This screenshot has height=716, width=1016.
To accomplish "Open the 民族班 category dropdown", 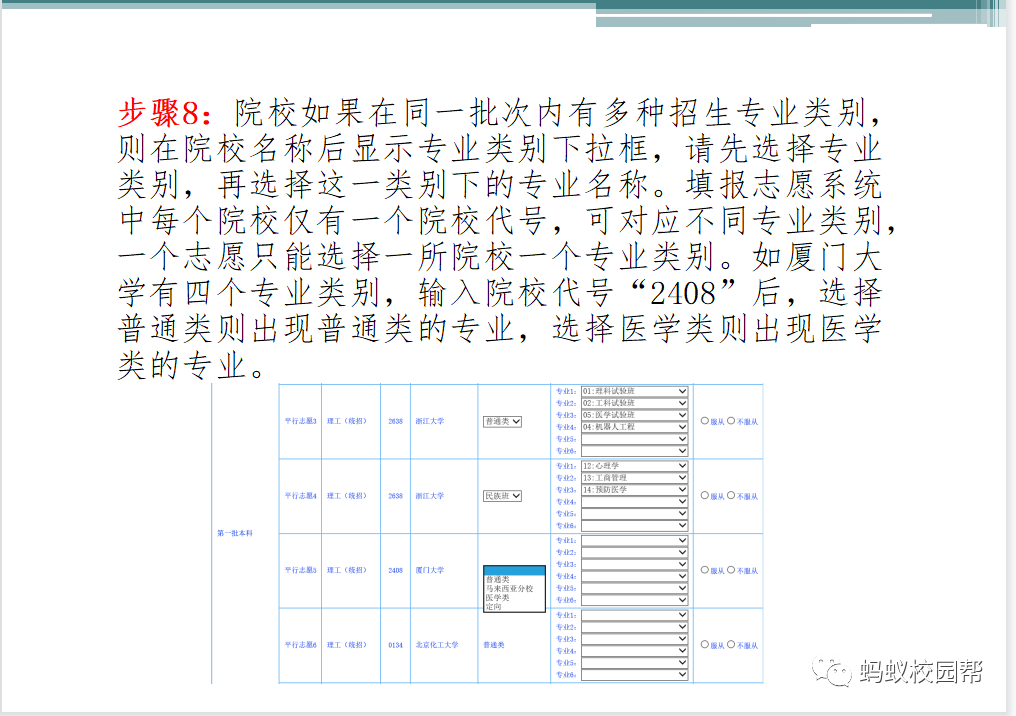I will click(502, 496).
